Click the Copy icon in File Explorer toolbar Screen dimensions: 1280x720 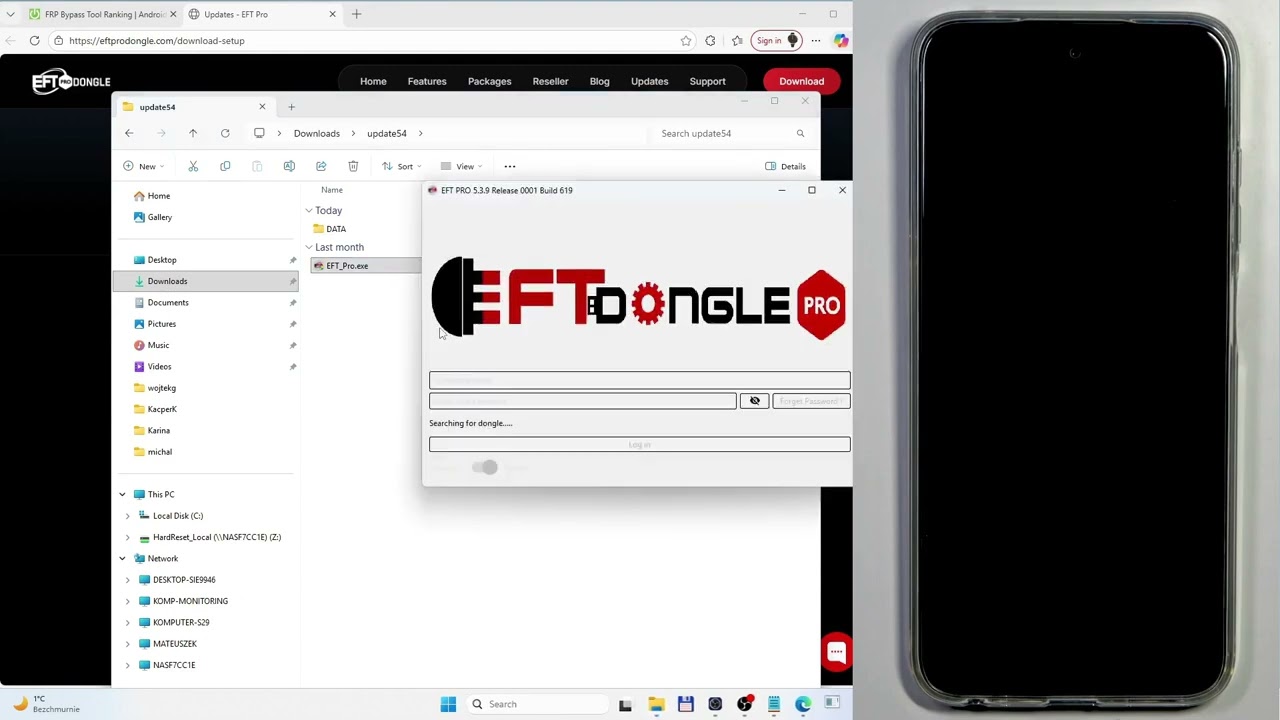225,166
